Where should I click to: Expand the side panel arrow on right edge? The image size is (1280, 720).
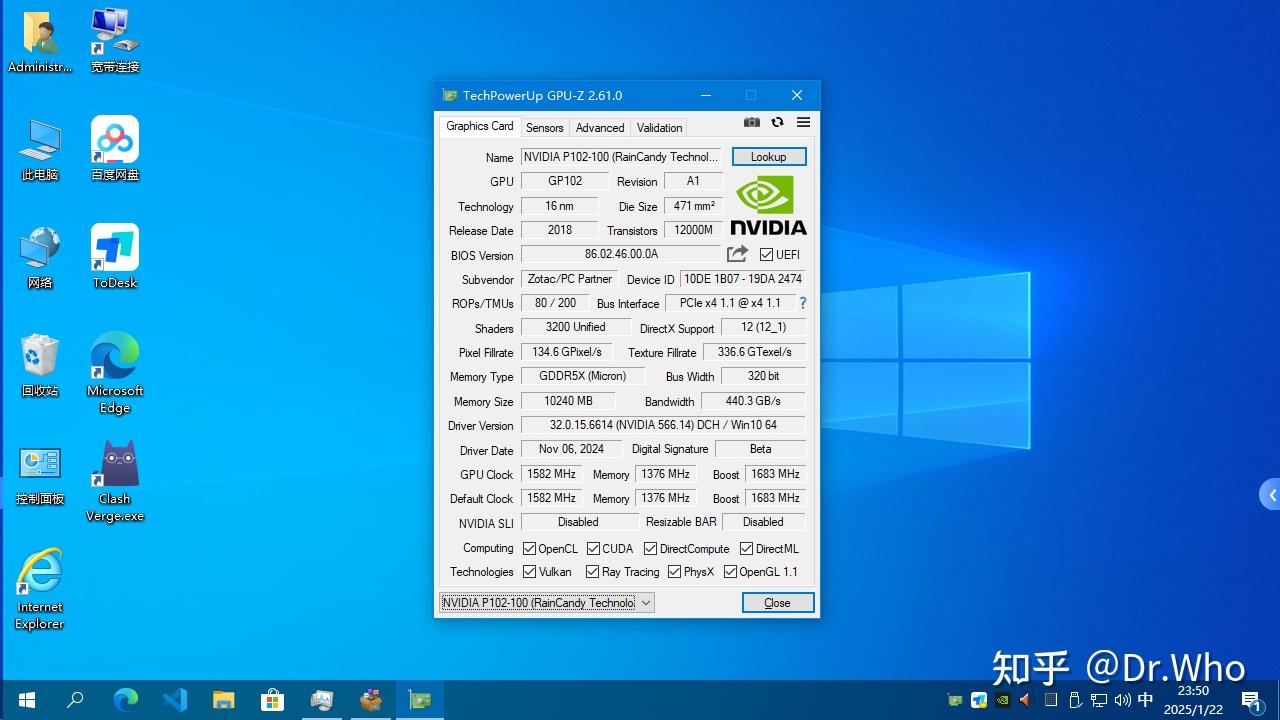pos(1271,495)
